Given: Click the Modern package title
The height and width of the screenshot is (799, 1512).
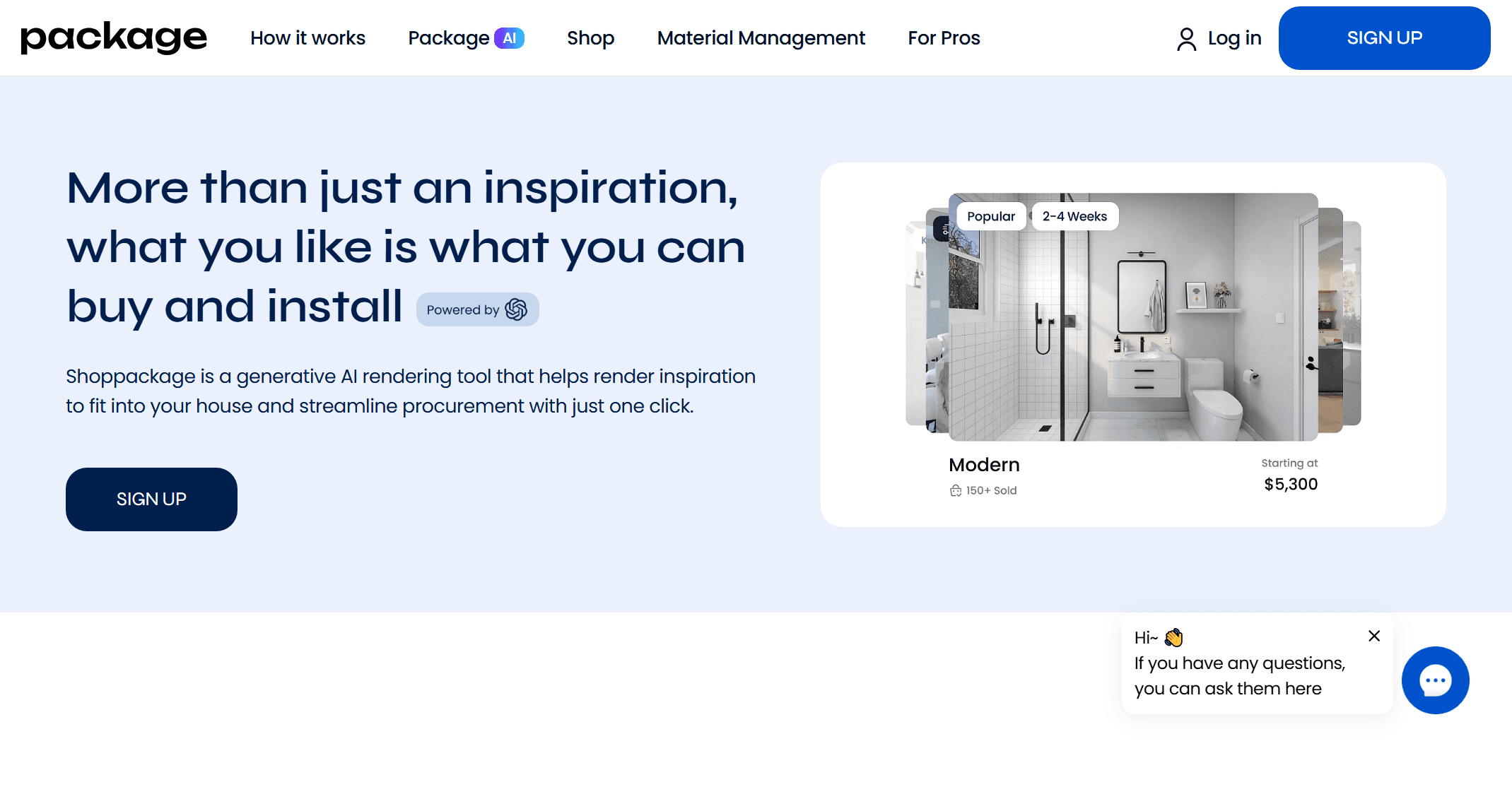Looking at the screenshot, I should [x=984, y=465].
